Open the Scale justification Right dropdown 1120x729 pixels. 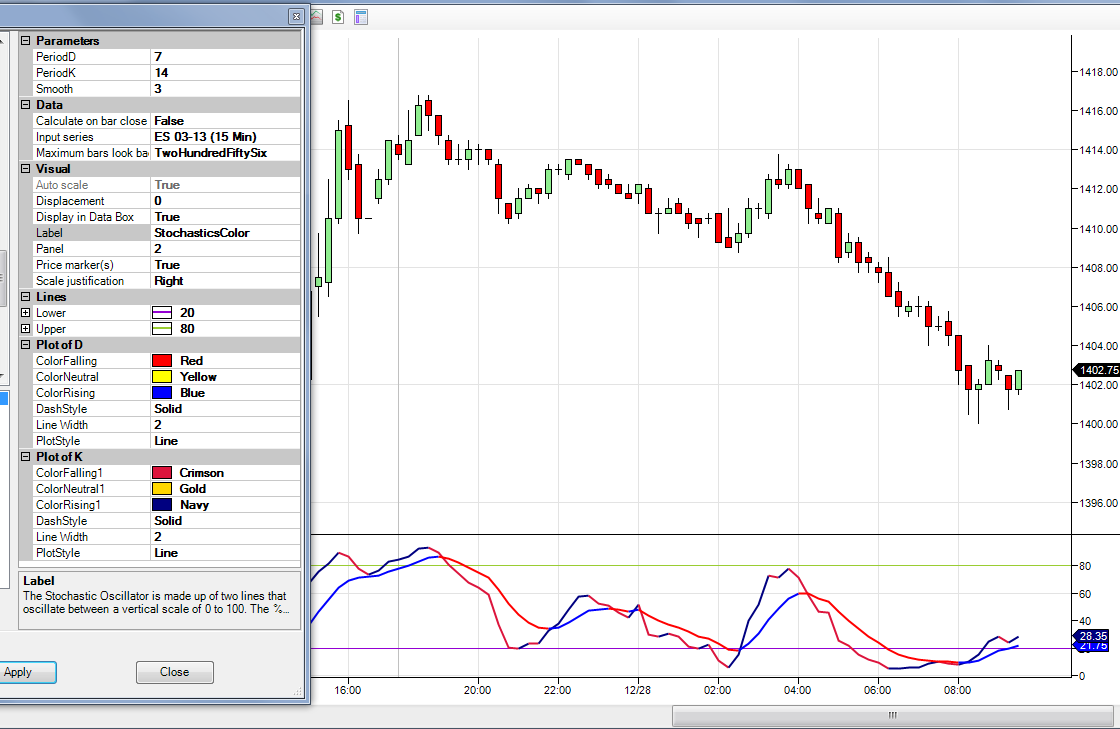226,281
